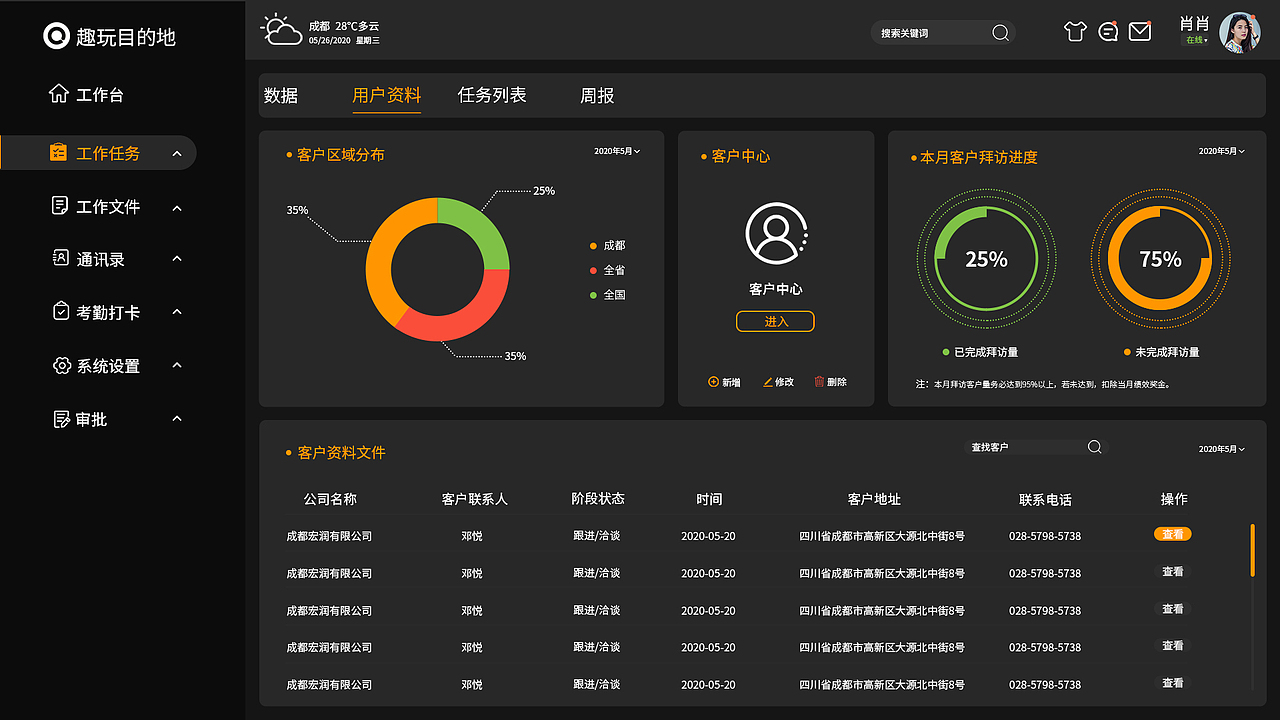Open the 工作台 home icon
The height and width of the screenshot is (720, 1280).
[x=59, y=94]
